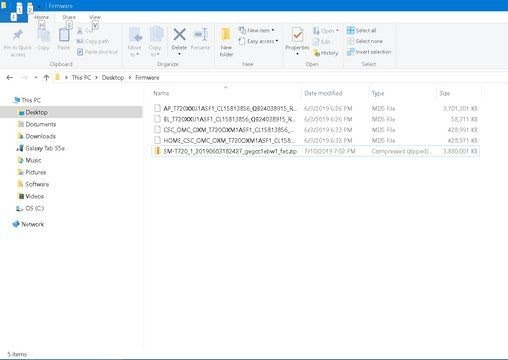Click the 3,880,001 KB size cell
508x360 pixels.
pyautogui.click(x=460, y=151)
